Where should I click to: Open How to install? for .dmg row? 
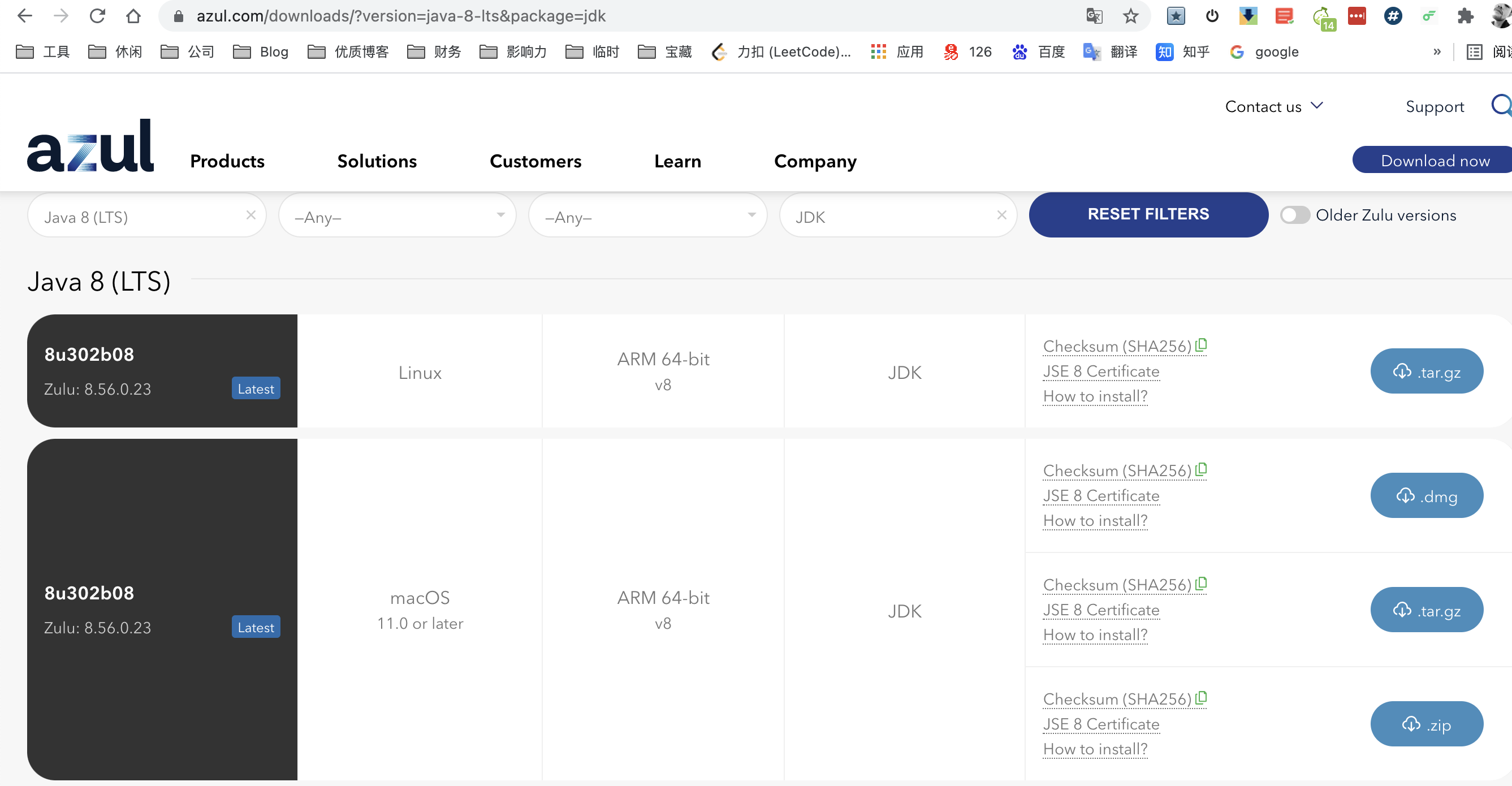coord(1095,521)
